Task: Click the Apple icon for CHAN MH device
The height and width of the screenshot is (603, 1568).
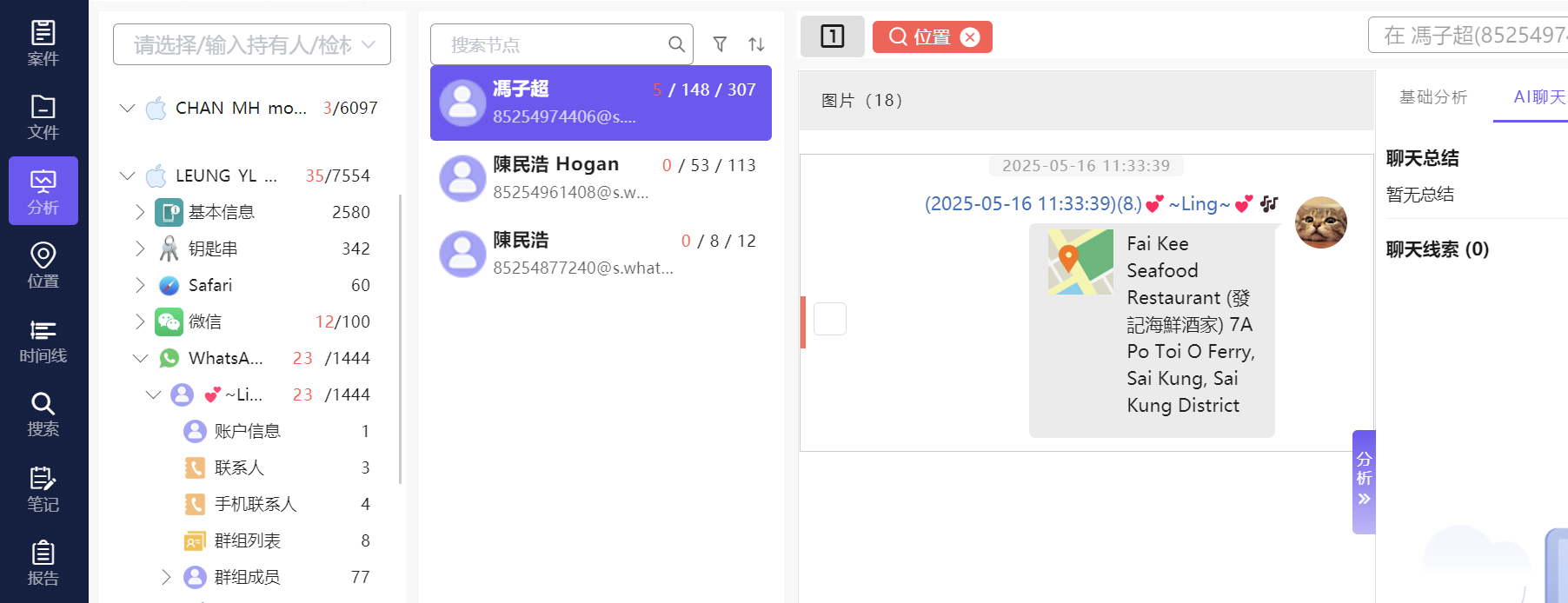Action: (156, 108)
